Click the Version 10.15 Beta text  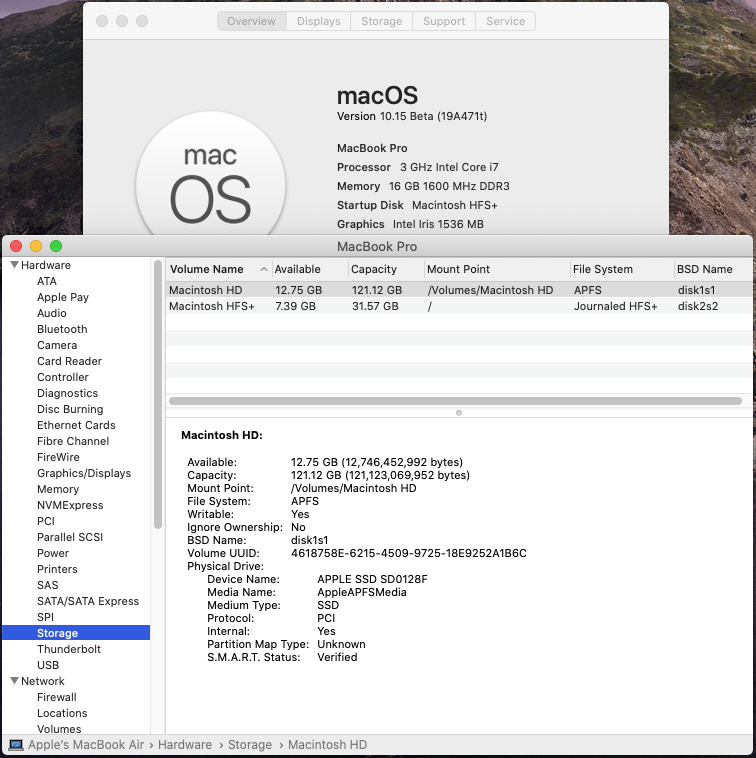coord(412,117)
